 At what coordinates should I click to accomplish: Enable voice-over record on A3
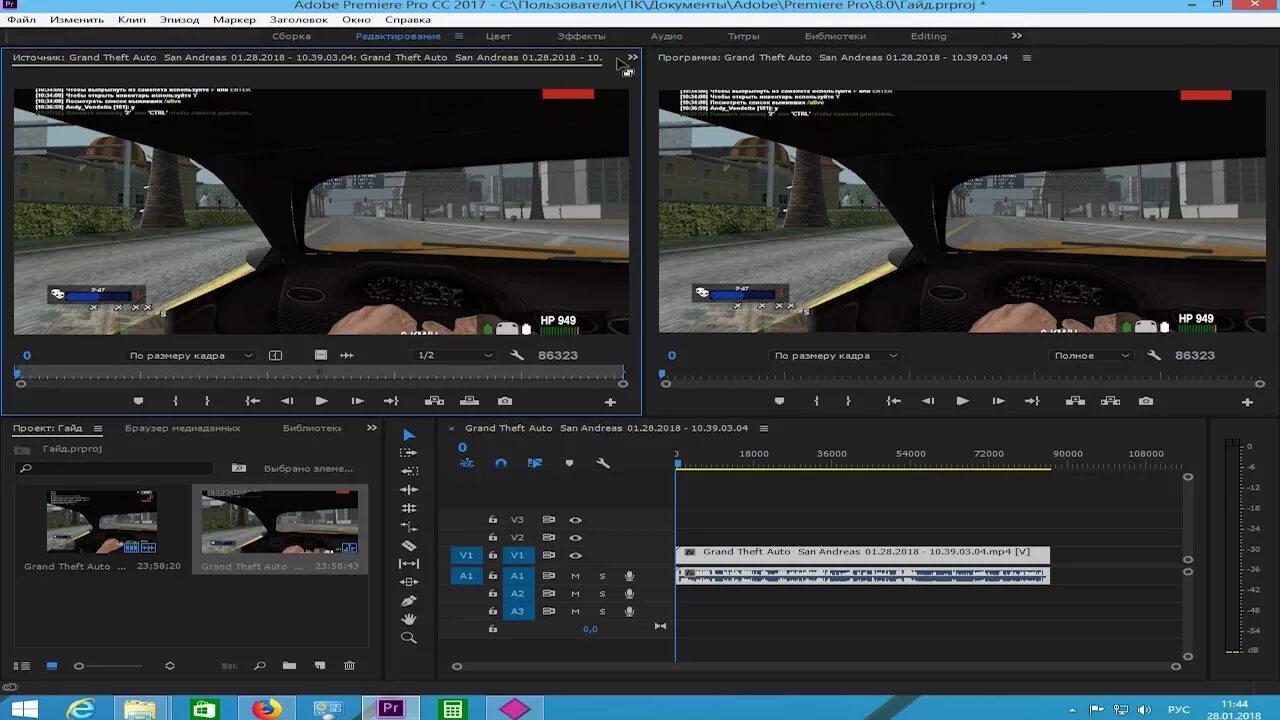[x=629, y=611]
